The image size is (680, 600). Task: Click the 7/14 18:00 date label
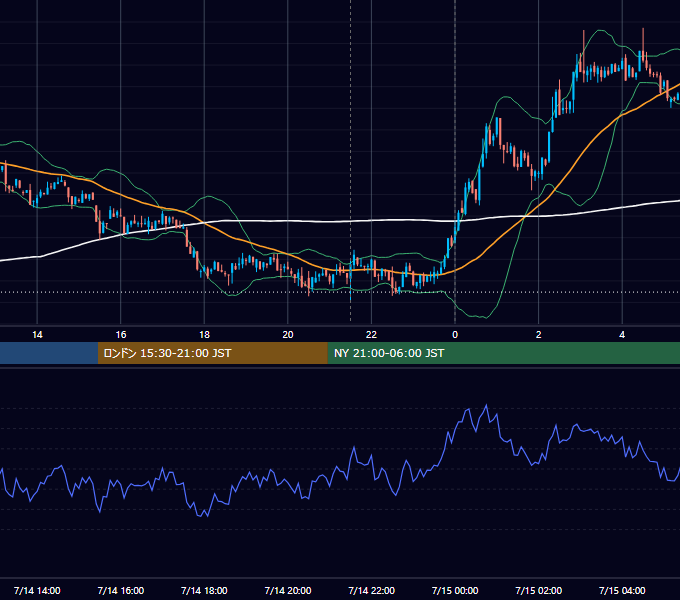pos(204,590)
